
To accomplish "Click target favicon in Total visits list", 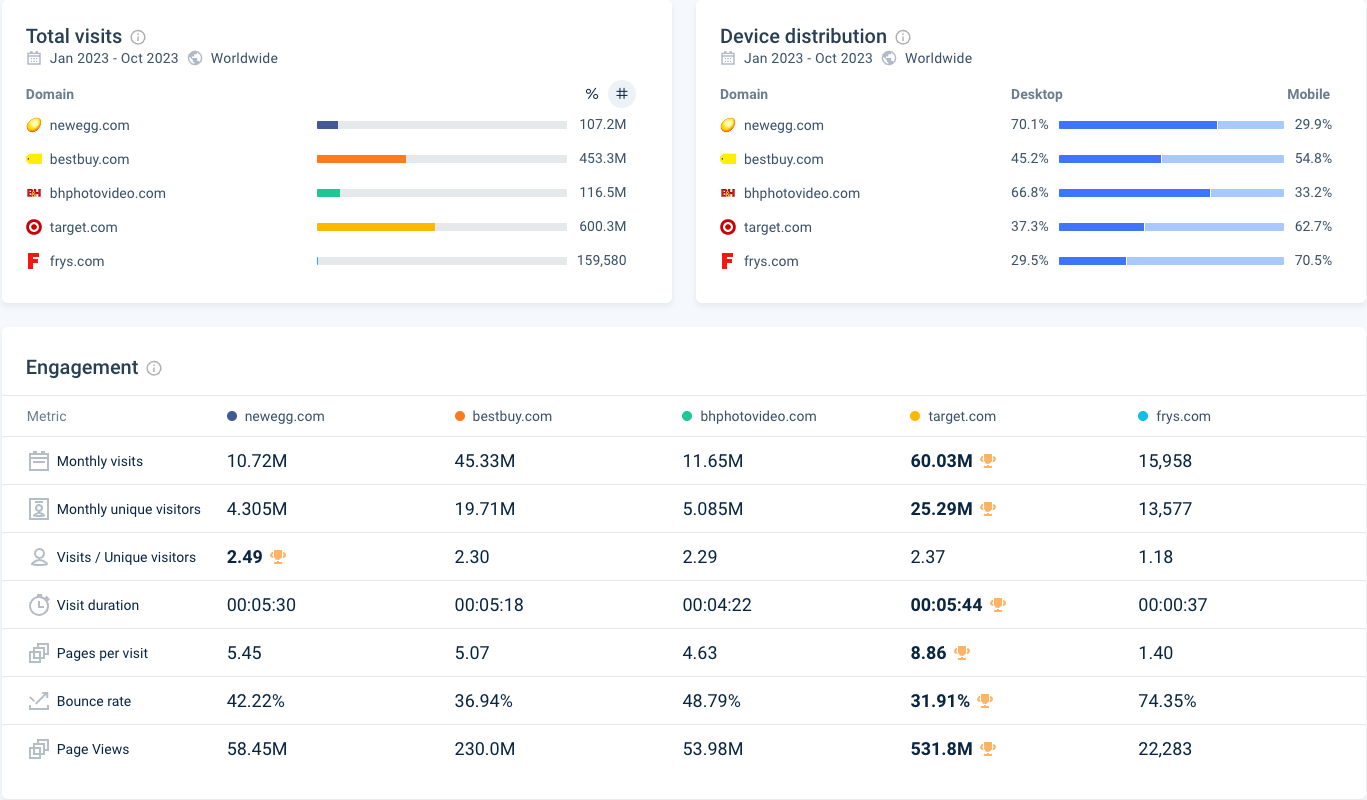I will pos(34,227).
